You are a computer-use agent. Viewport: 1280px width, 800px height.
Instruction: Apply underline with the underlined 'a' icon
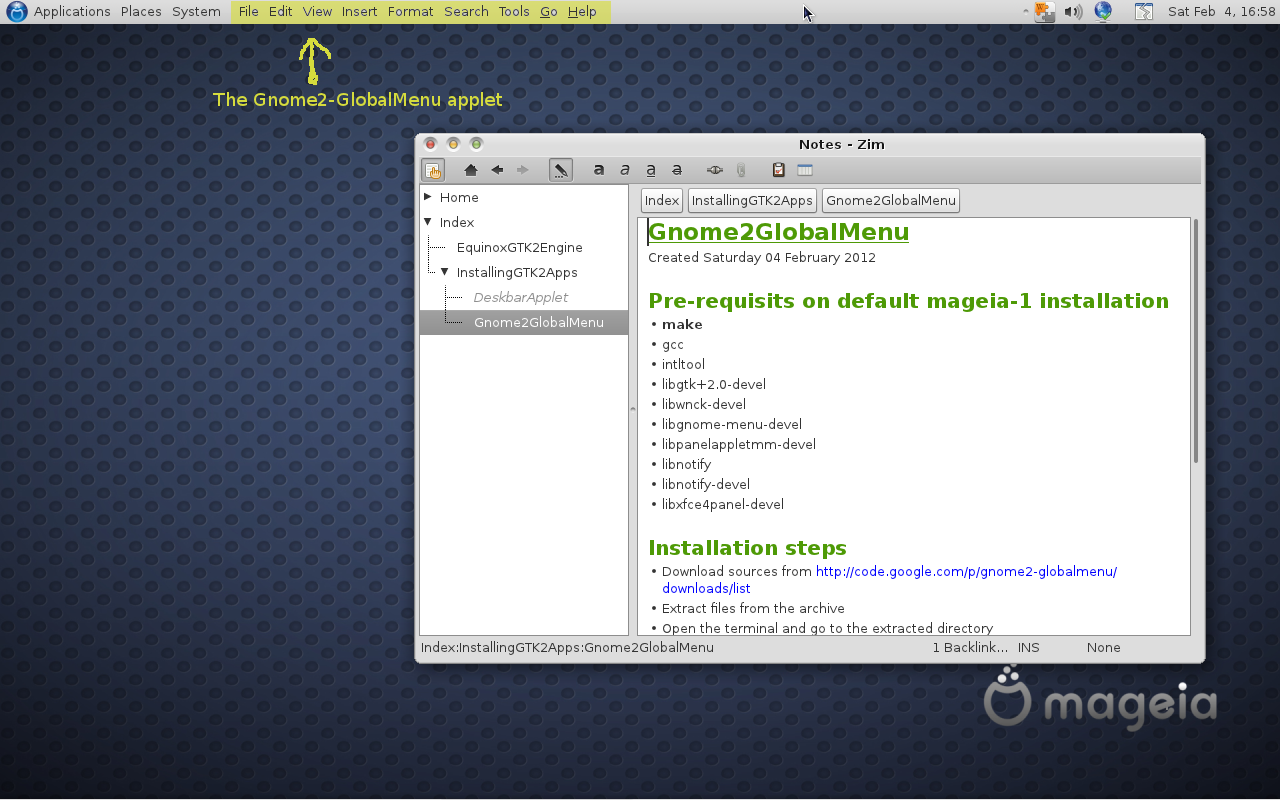(x=651, y=170)
